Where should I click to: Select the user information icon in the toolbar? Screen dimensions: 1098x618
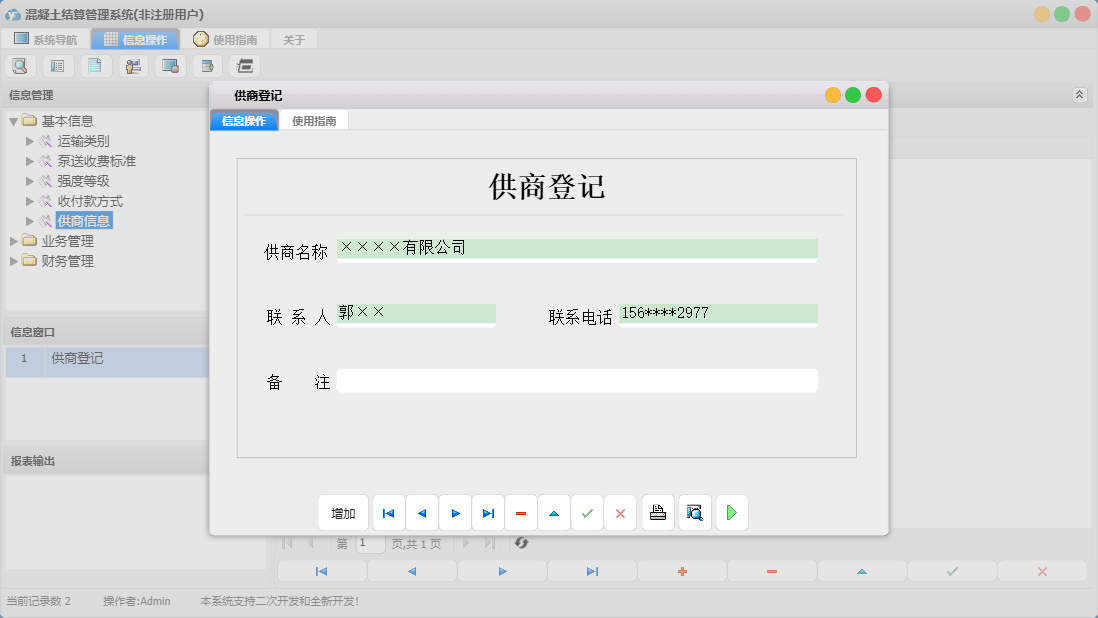[133, 66]
